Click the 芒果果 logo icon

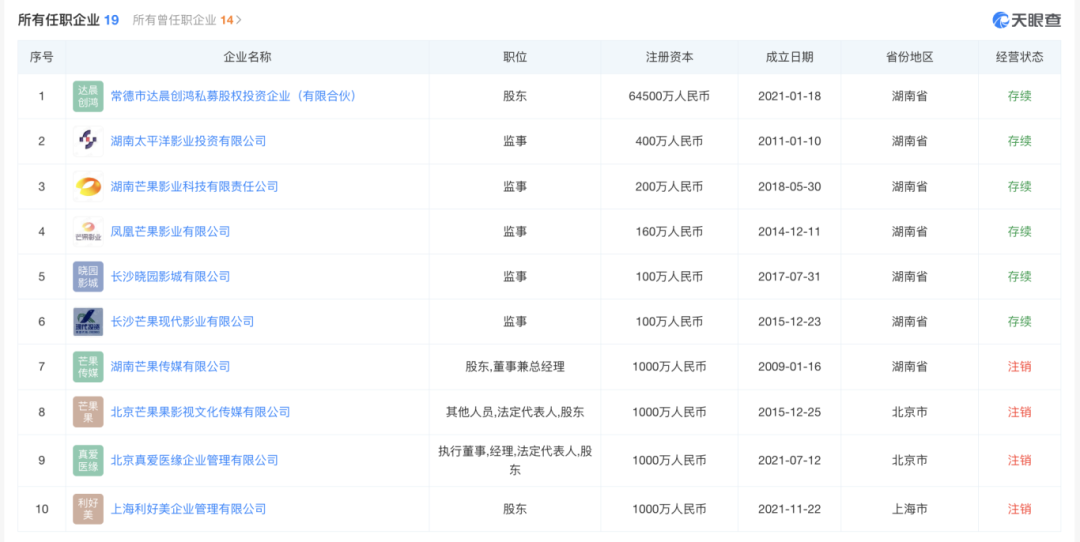coord(88,412)
